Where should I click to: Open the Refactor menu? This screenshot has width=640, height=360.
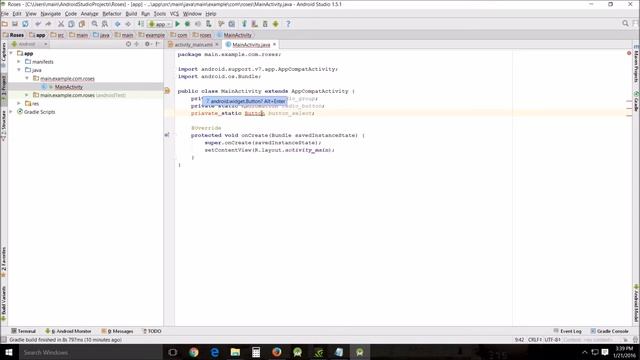pos(112,13)
